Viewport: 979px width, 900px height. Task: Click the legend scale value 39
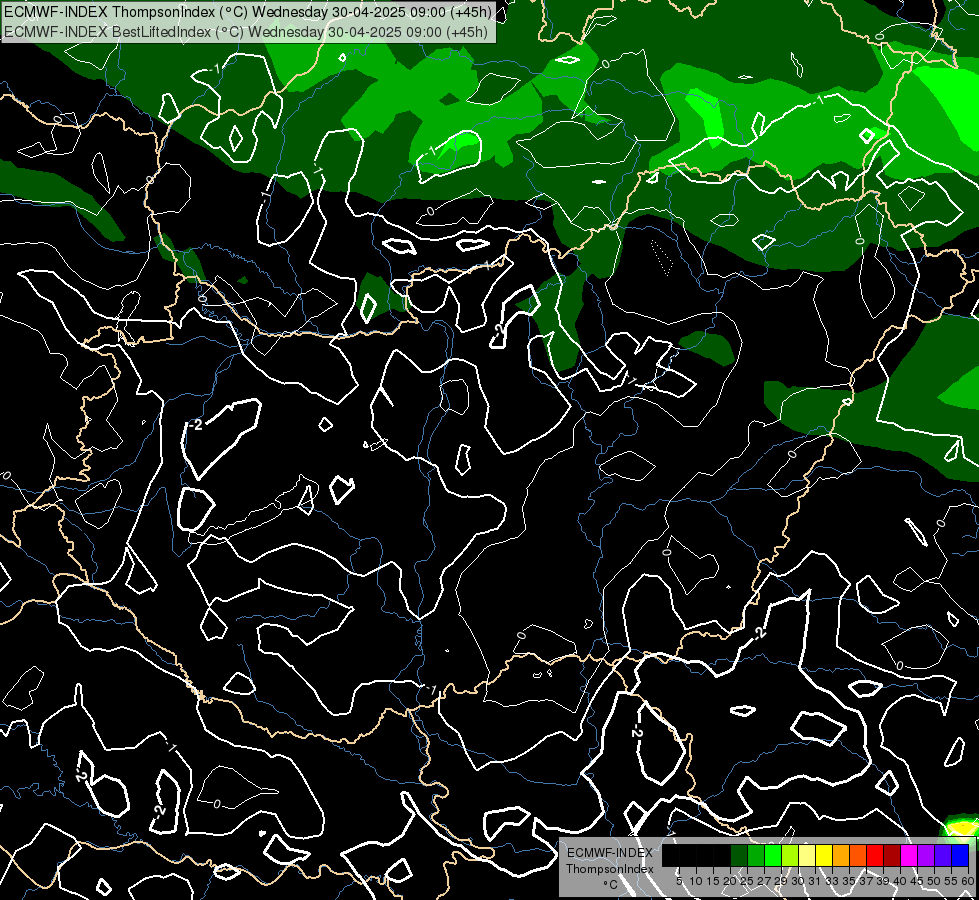[883, 881]
